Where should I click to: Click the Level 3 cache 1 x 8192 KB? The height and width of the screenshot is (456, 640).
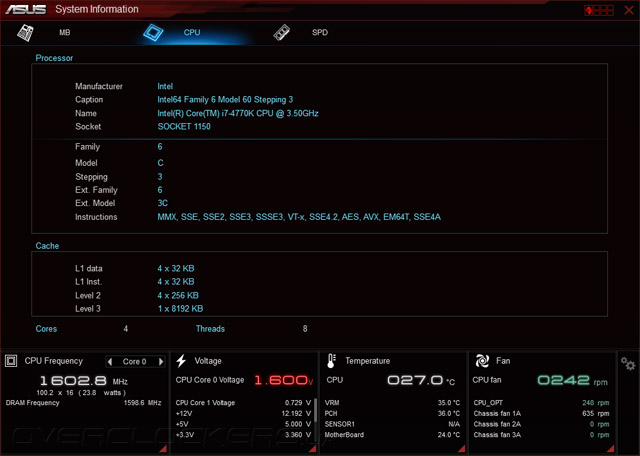pos(180,309)
